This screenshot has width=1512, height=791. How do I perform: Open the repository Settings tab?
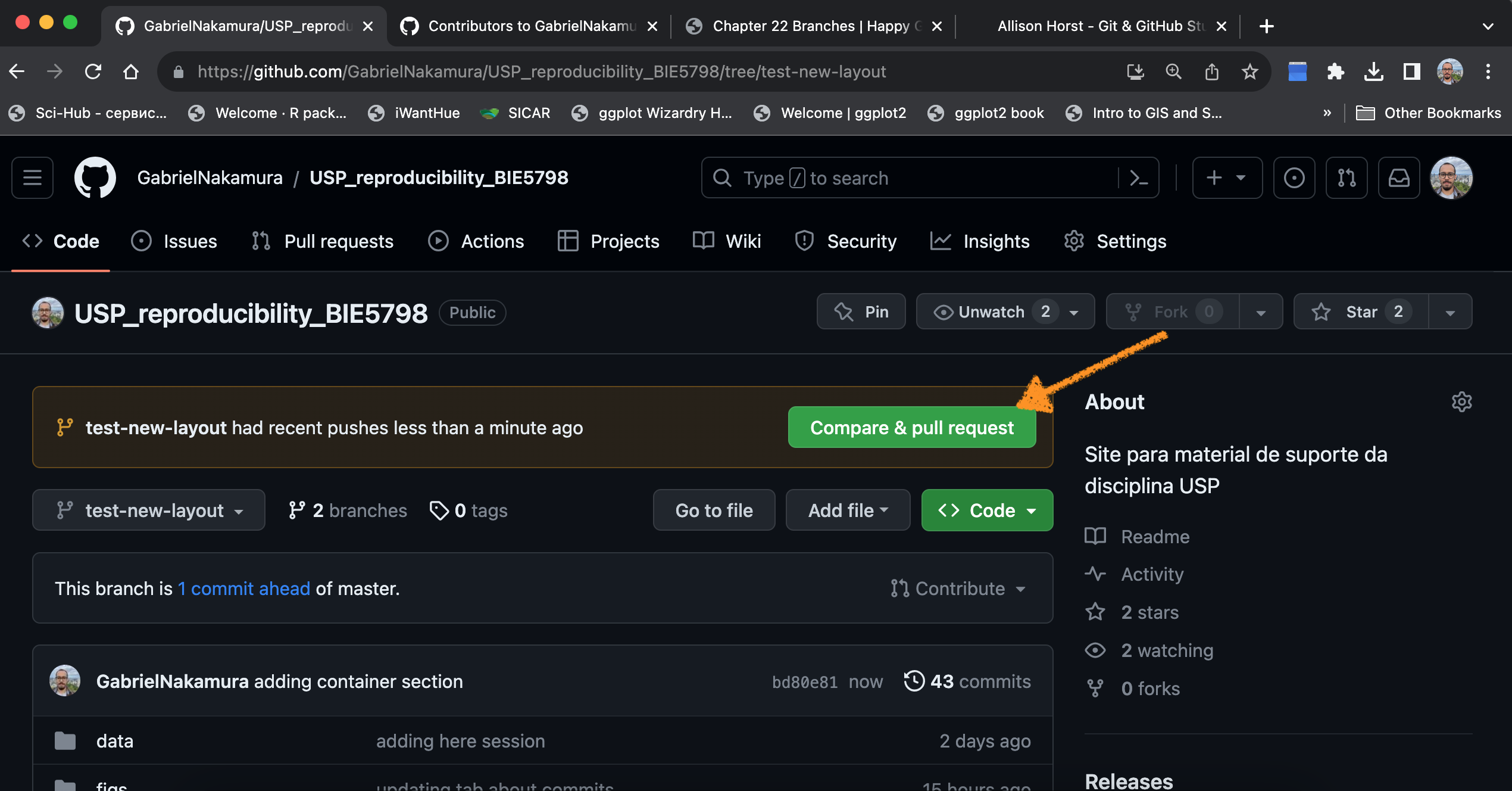coord(1115,241)
